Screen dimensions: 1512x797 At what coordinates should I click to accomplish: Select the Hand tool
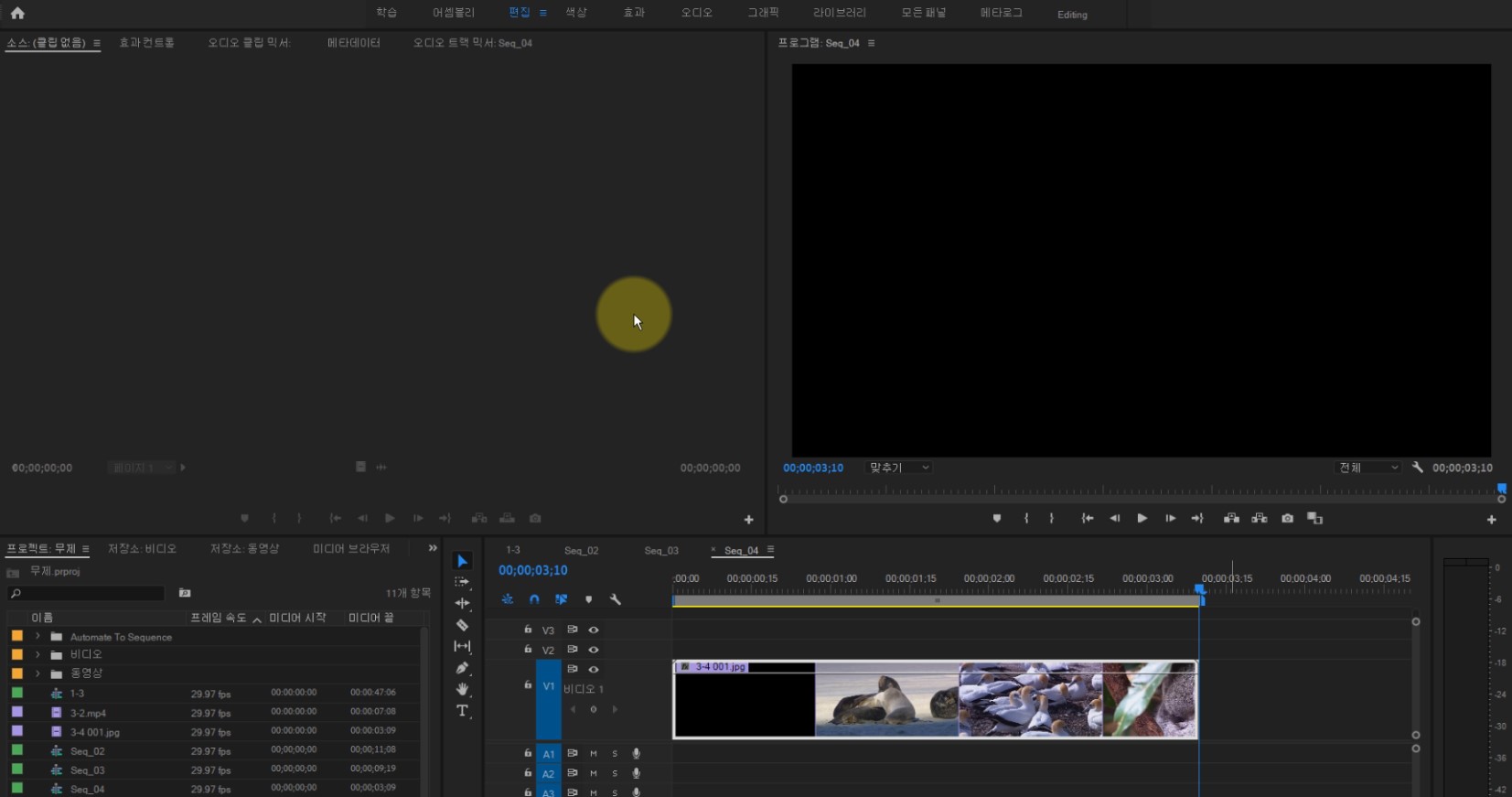462,689
